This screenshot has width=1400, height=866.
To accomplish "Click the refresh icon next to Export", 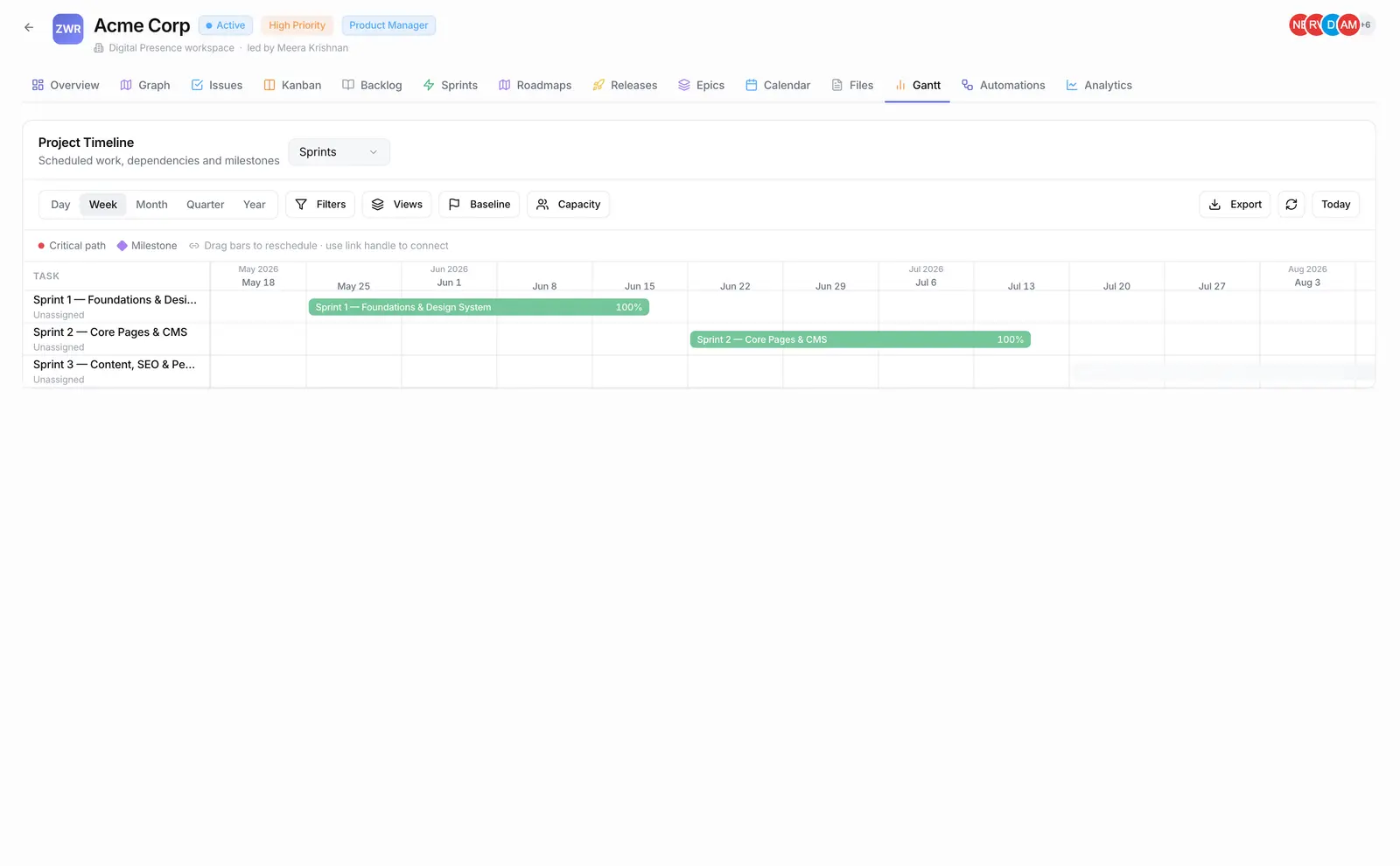I will (1291, 205).
